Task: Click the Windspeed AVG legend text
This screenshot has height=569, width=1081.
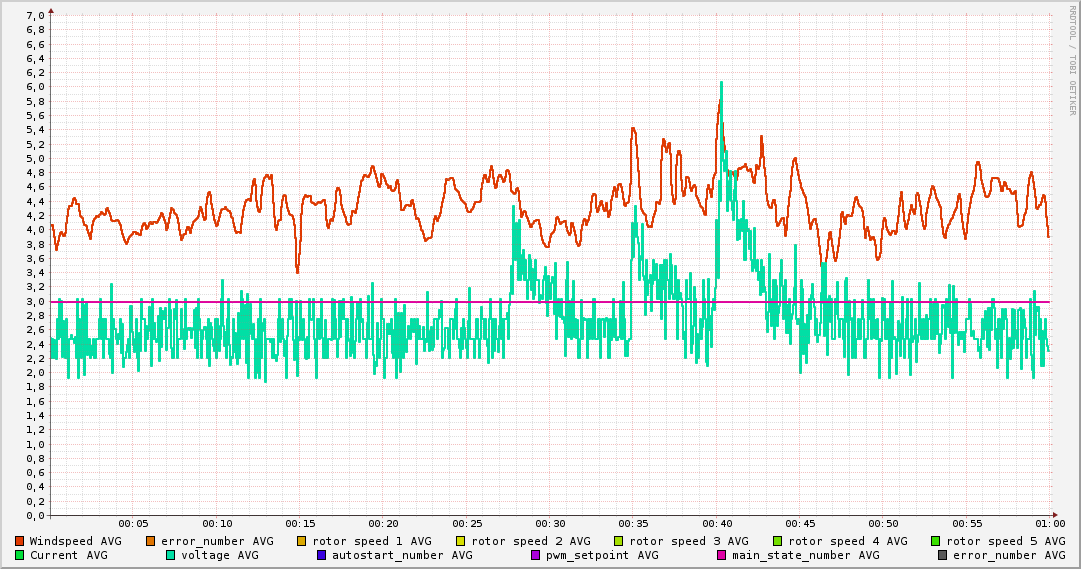Action: pyautogui.click(x=75, y=541)
